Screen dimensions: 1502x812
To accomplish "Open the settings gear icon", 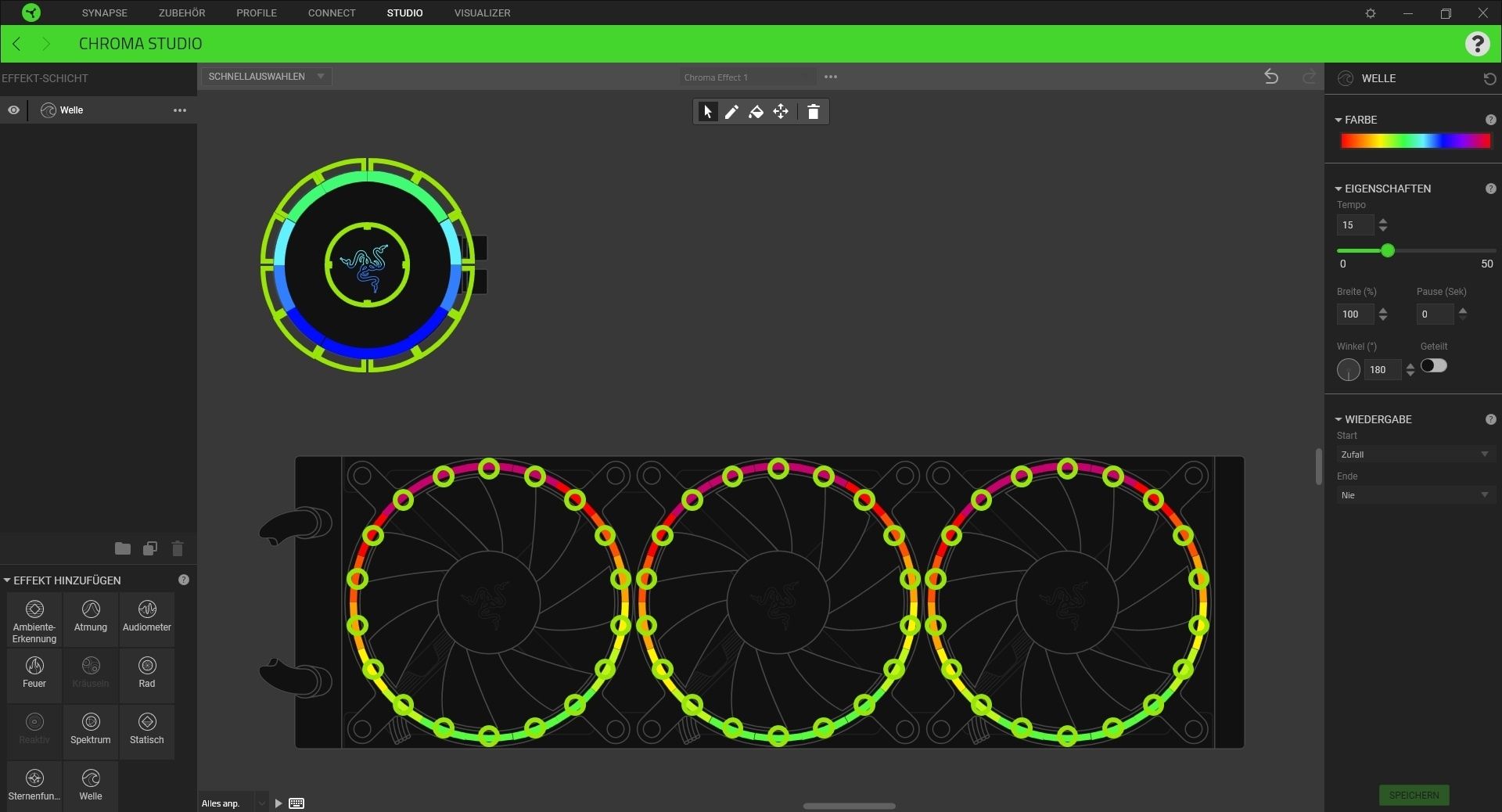I will (x=1371, y=13).
